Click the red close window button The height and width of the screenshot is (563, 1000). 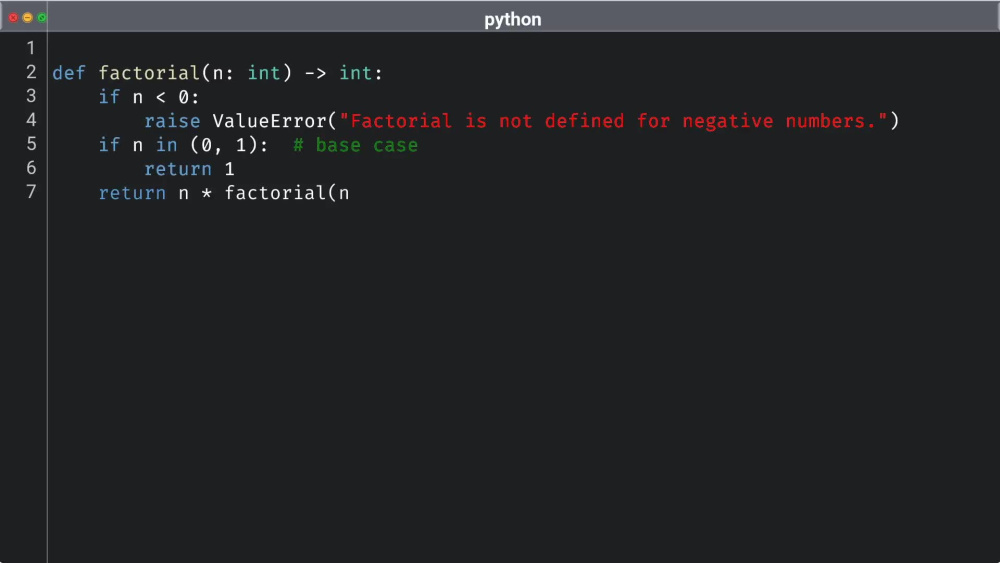[x=13, y=17]
